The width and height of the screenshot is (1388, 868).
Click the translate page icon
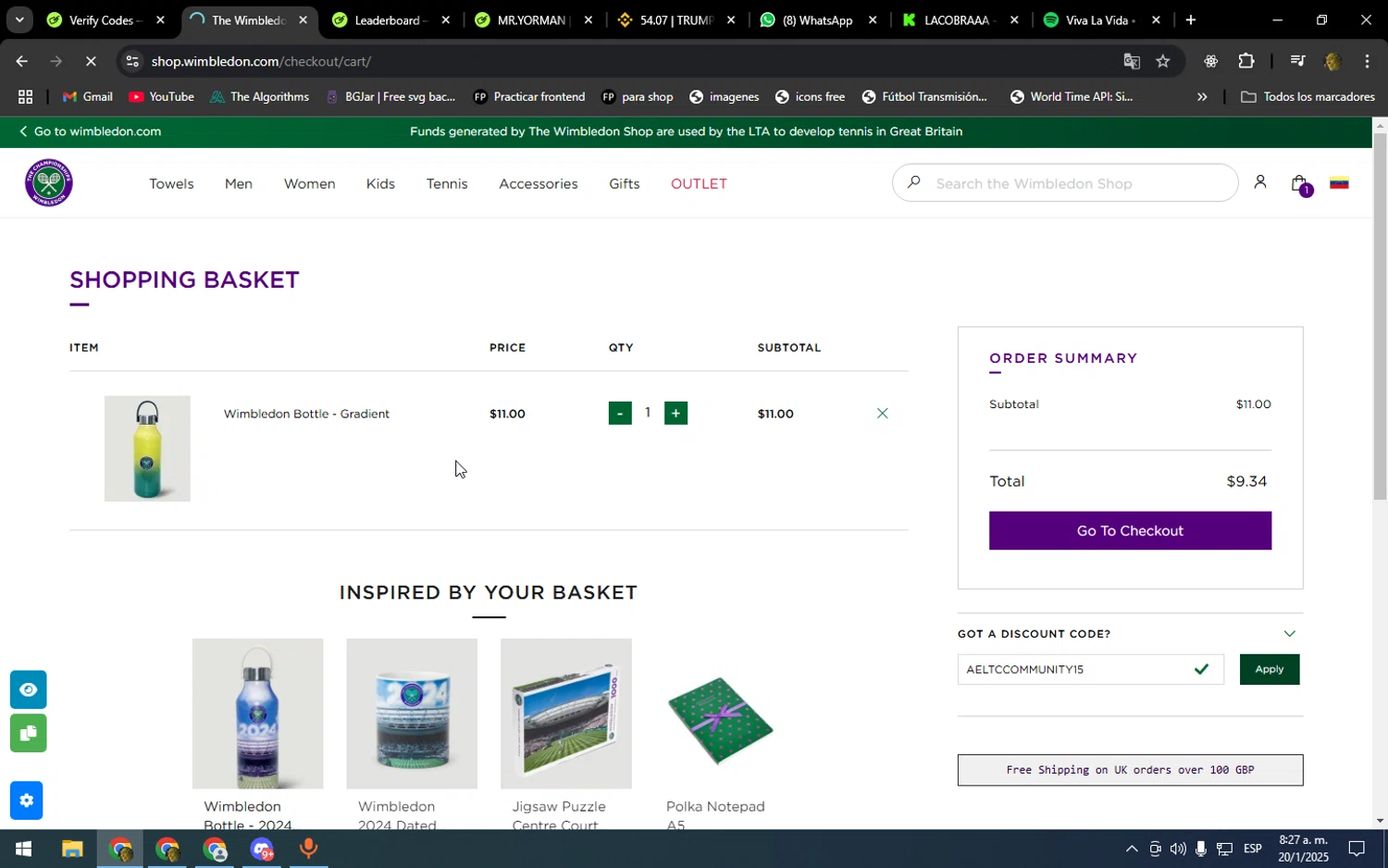point(1132,61)
